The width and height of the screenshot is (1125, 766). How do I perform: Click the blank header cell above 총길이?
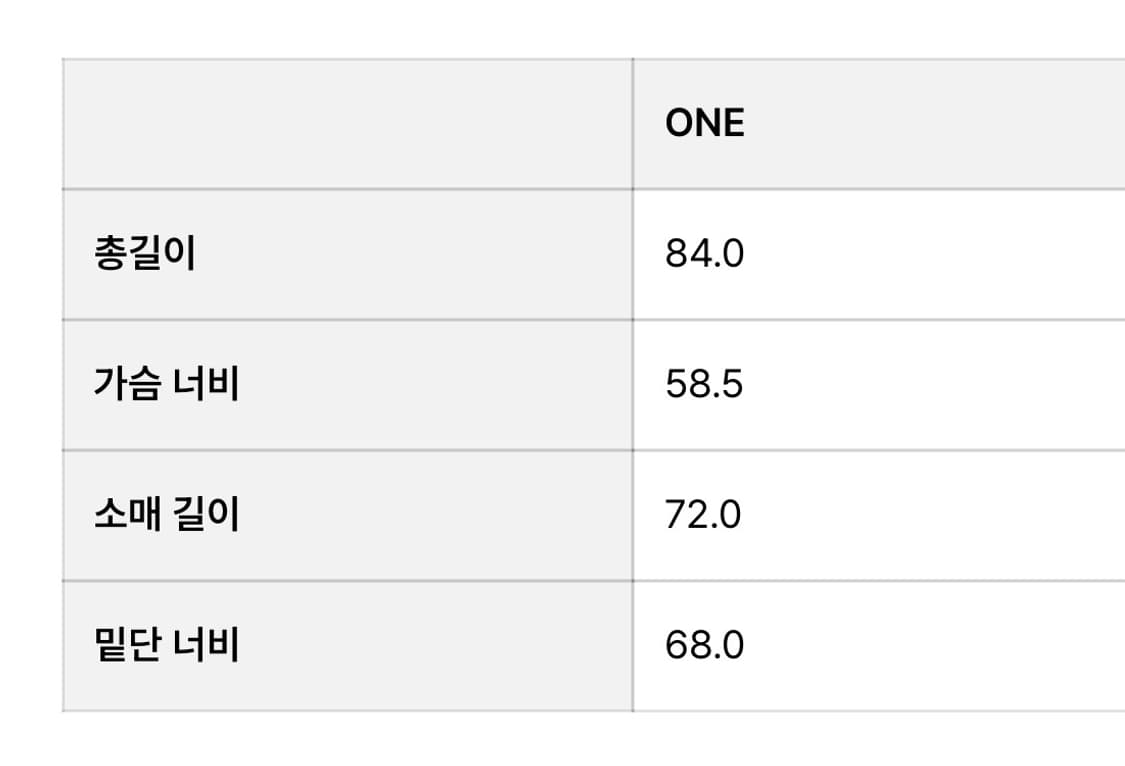347,123
